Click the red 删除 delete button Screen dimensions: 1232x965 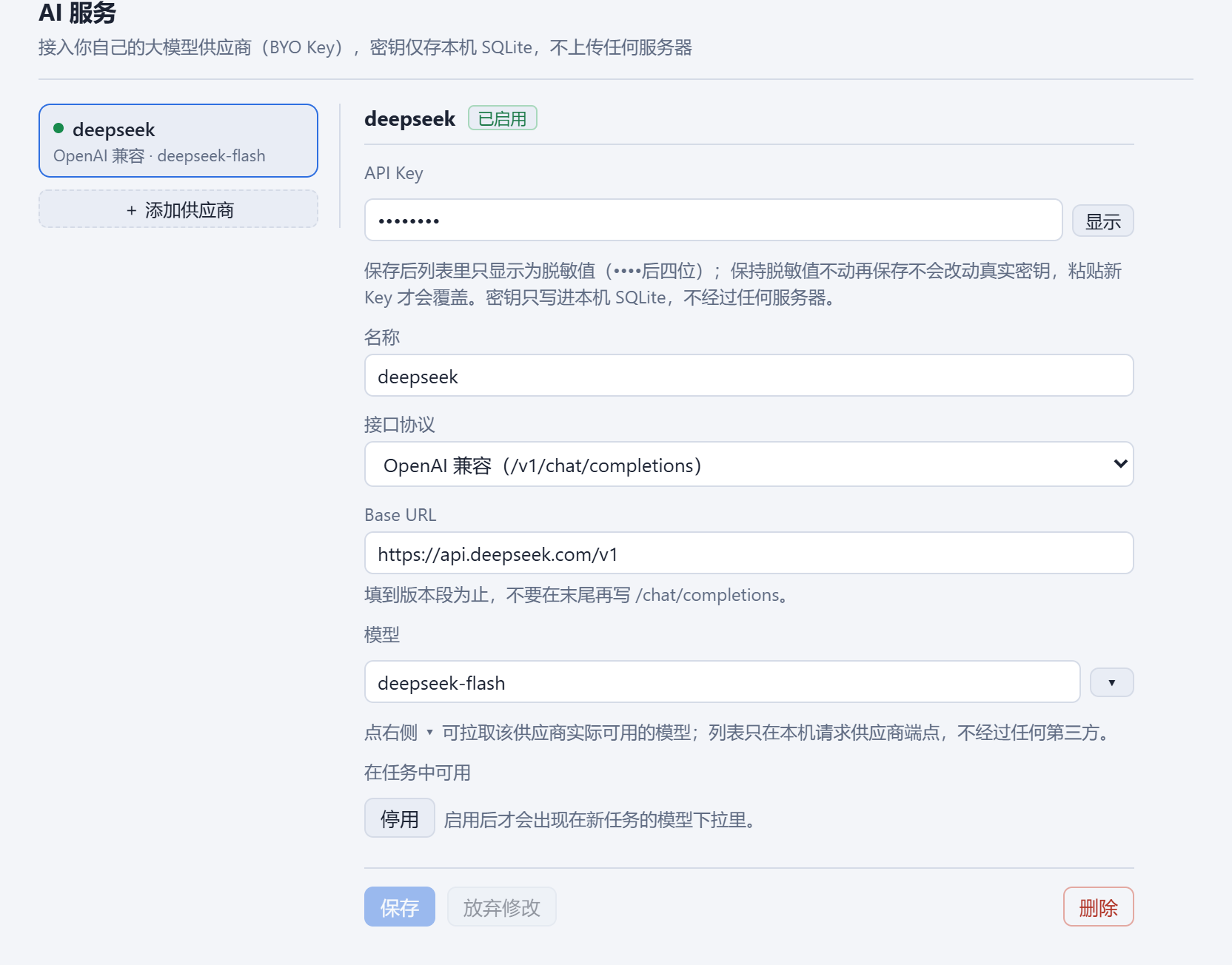point(1099,907)
